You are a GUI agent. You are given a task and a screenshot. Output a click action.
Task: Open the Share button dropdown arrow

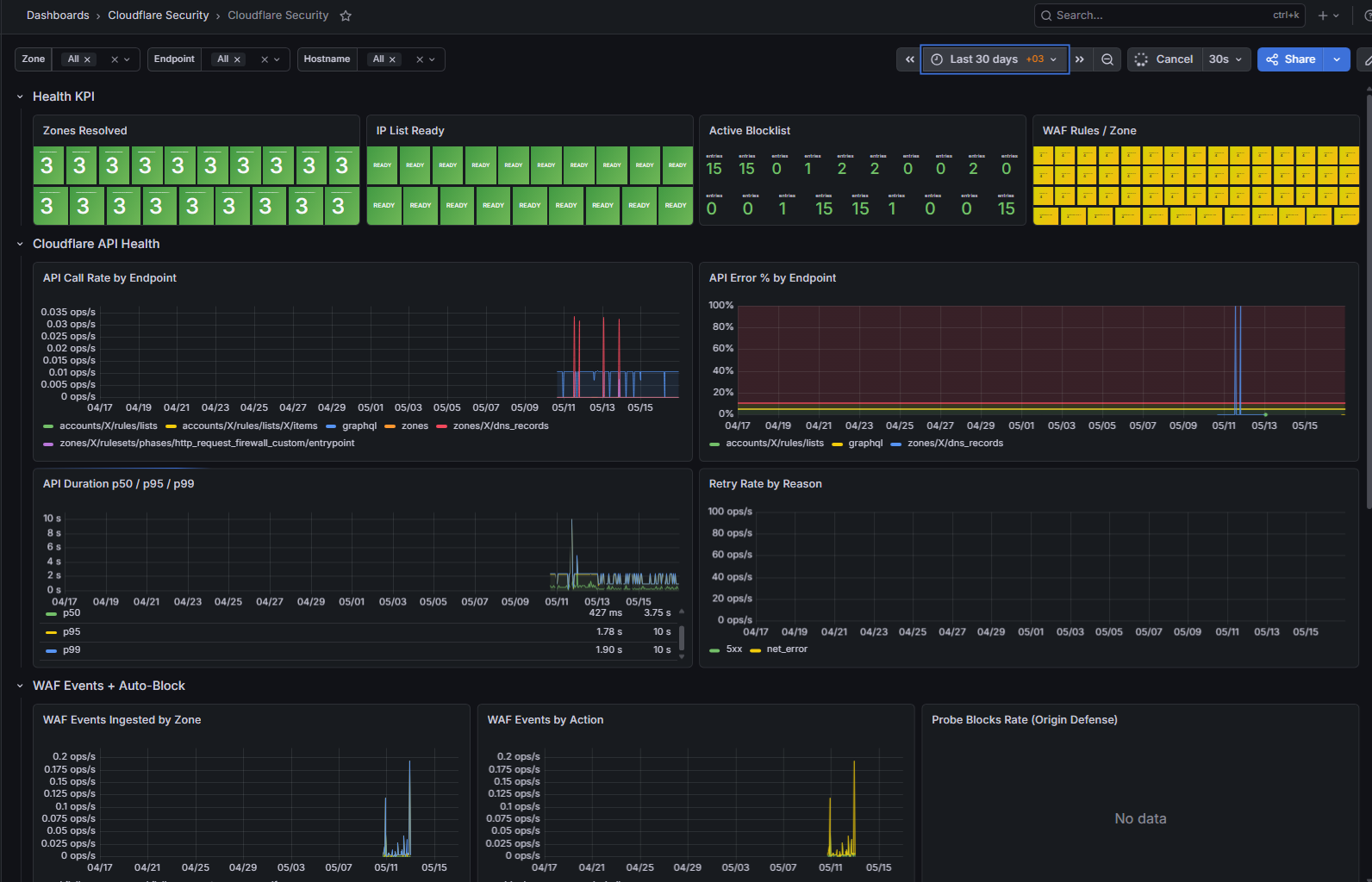[x=1337, y=59]
